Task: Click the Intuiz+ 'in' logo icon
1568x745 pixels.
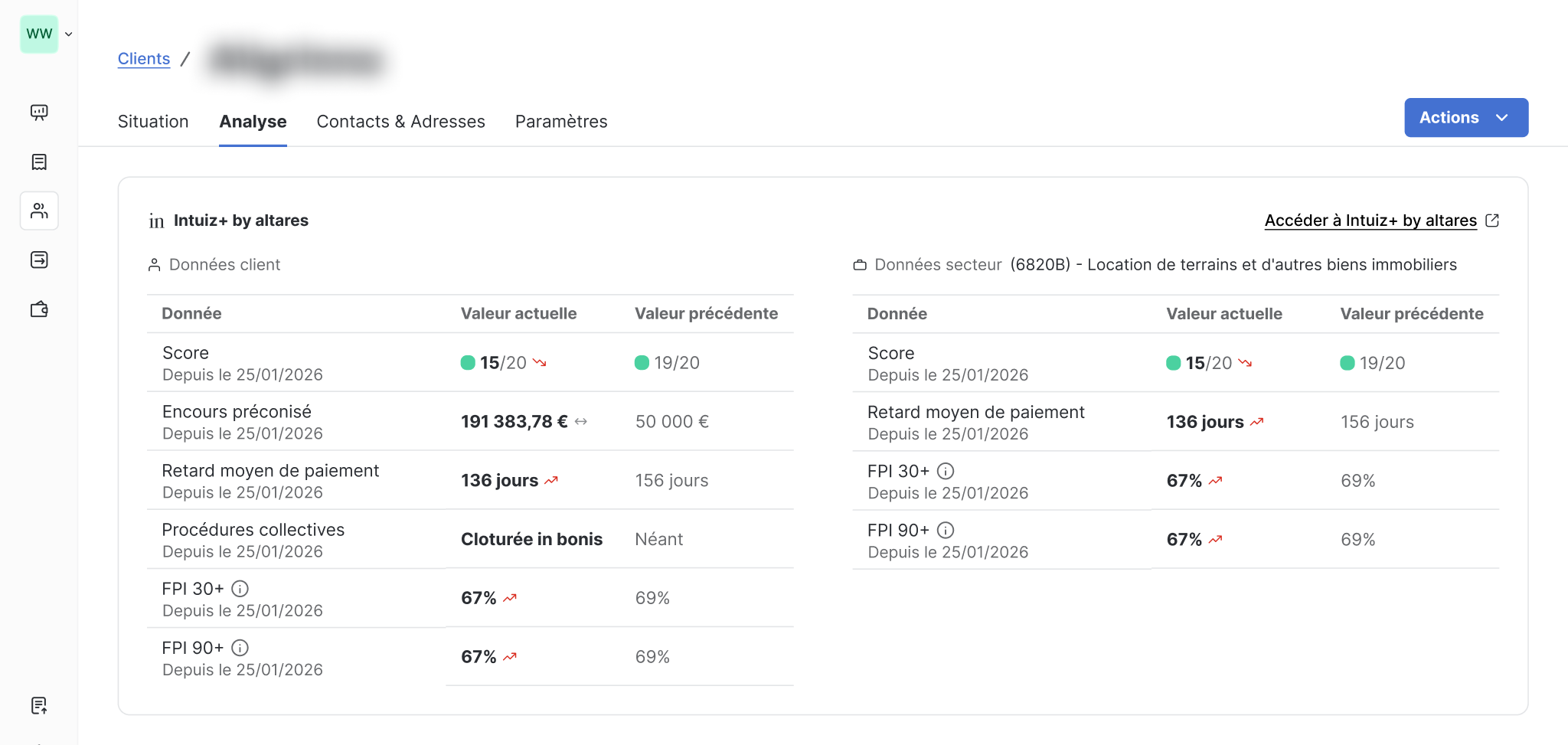Action: pos(155,221)
